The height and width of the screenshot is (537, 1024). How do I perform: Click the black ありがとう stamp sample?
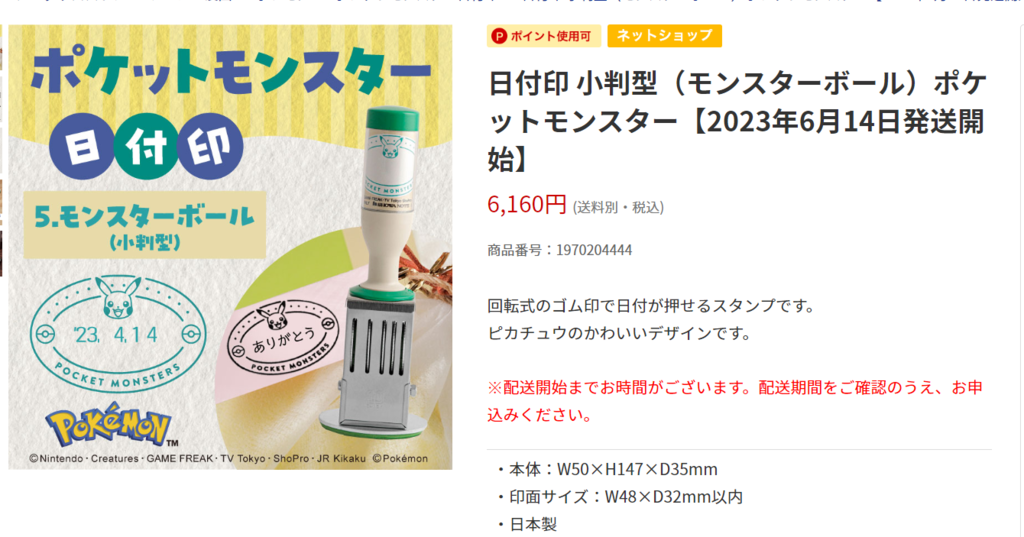pyautogui.click(x=284, y=338)
